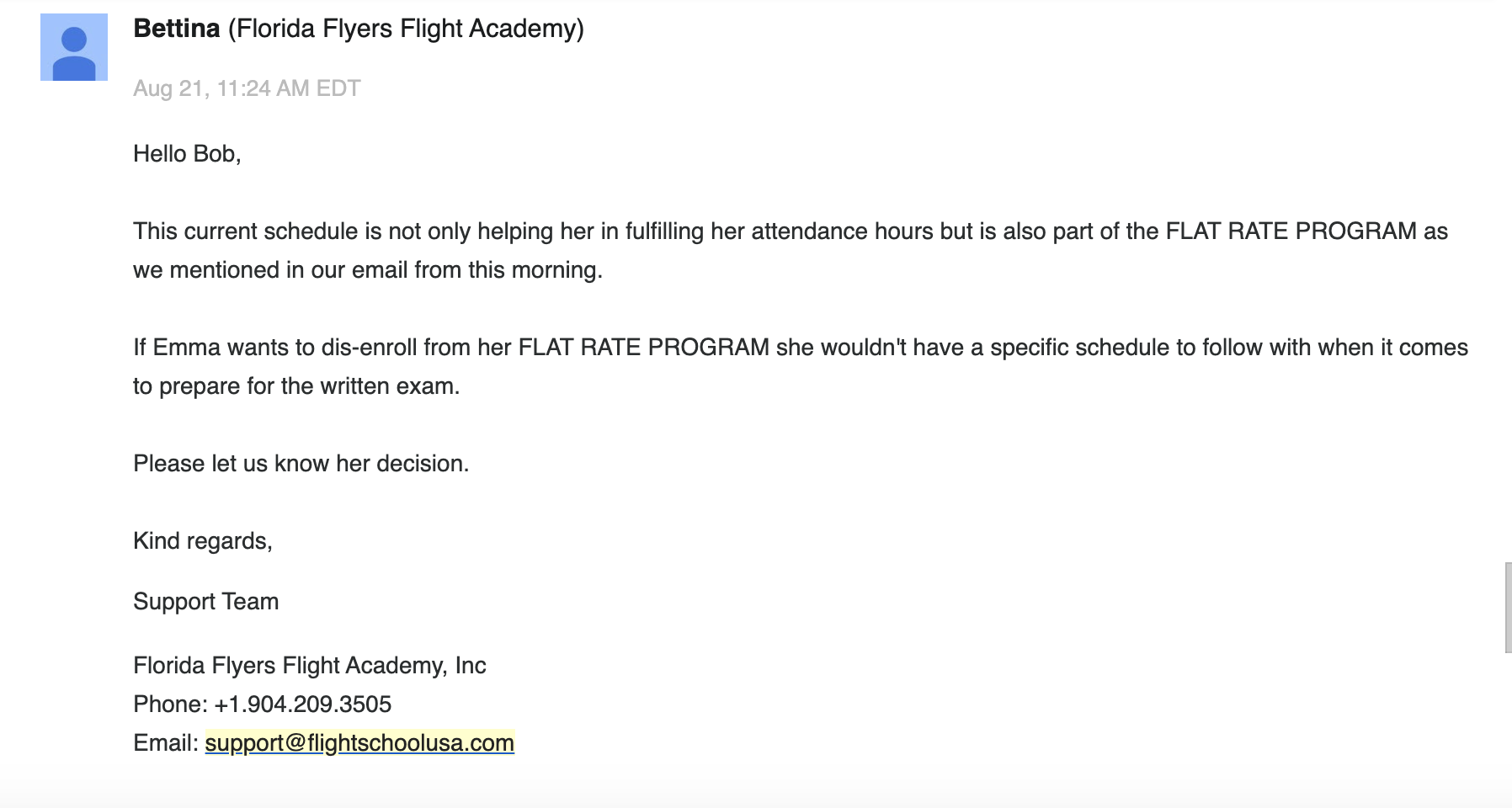This screenshot has width=1512, height=808.
Task: Click the Florida Flyers Flight Academy, Inc signature text
Action: click(310, 665)
